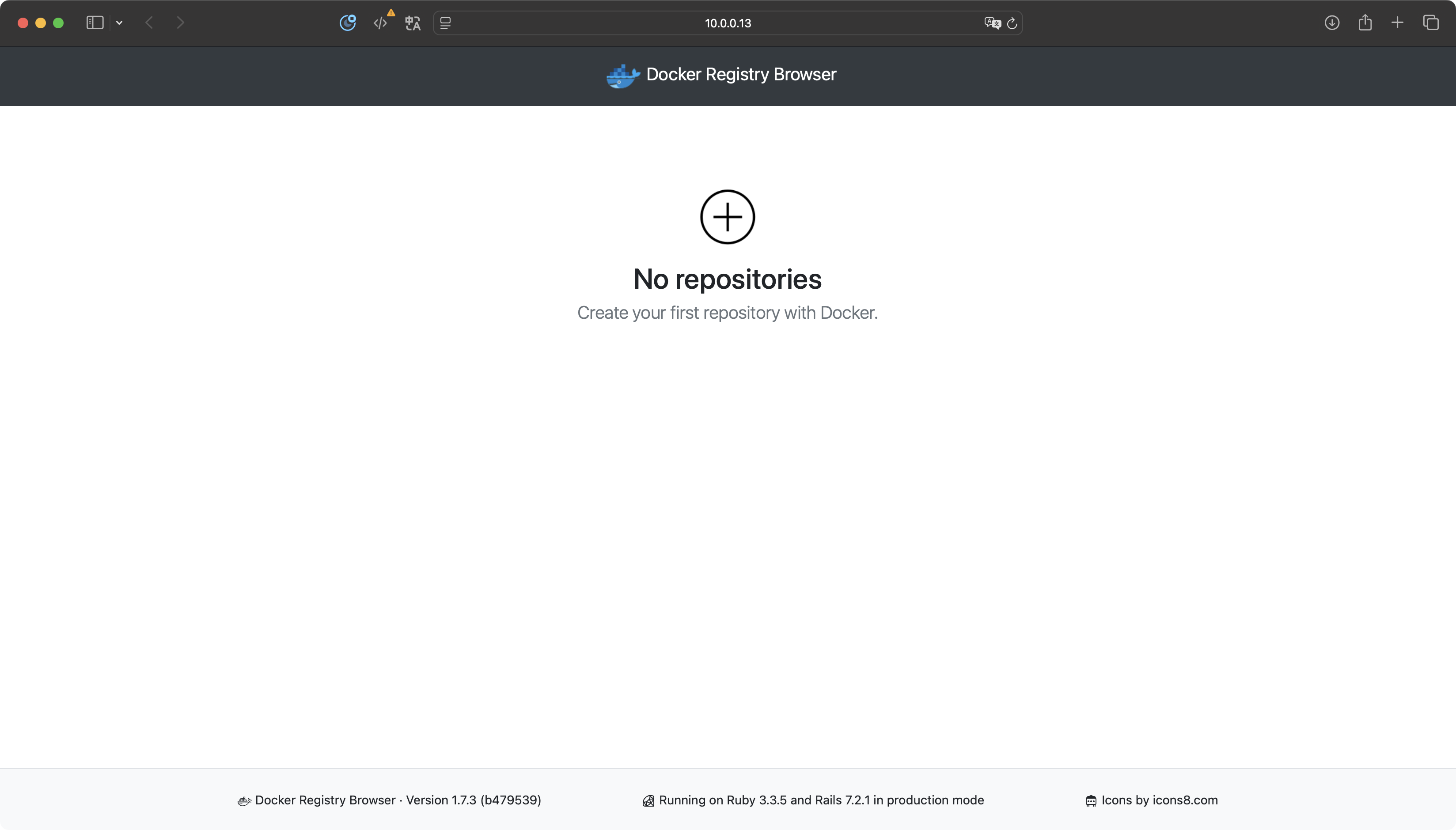Close the Safari window with red button
This screenshot has width=1456, height=830.
(x=23, y=23)
